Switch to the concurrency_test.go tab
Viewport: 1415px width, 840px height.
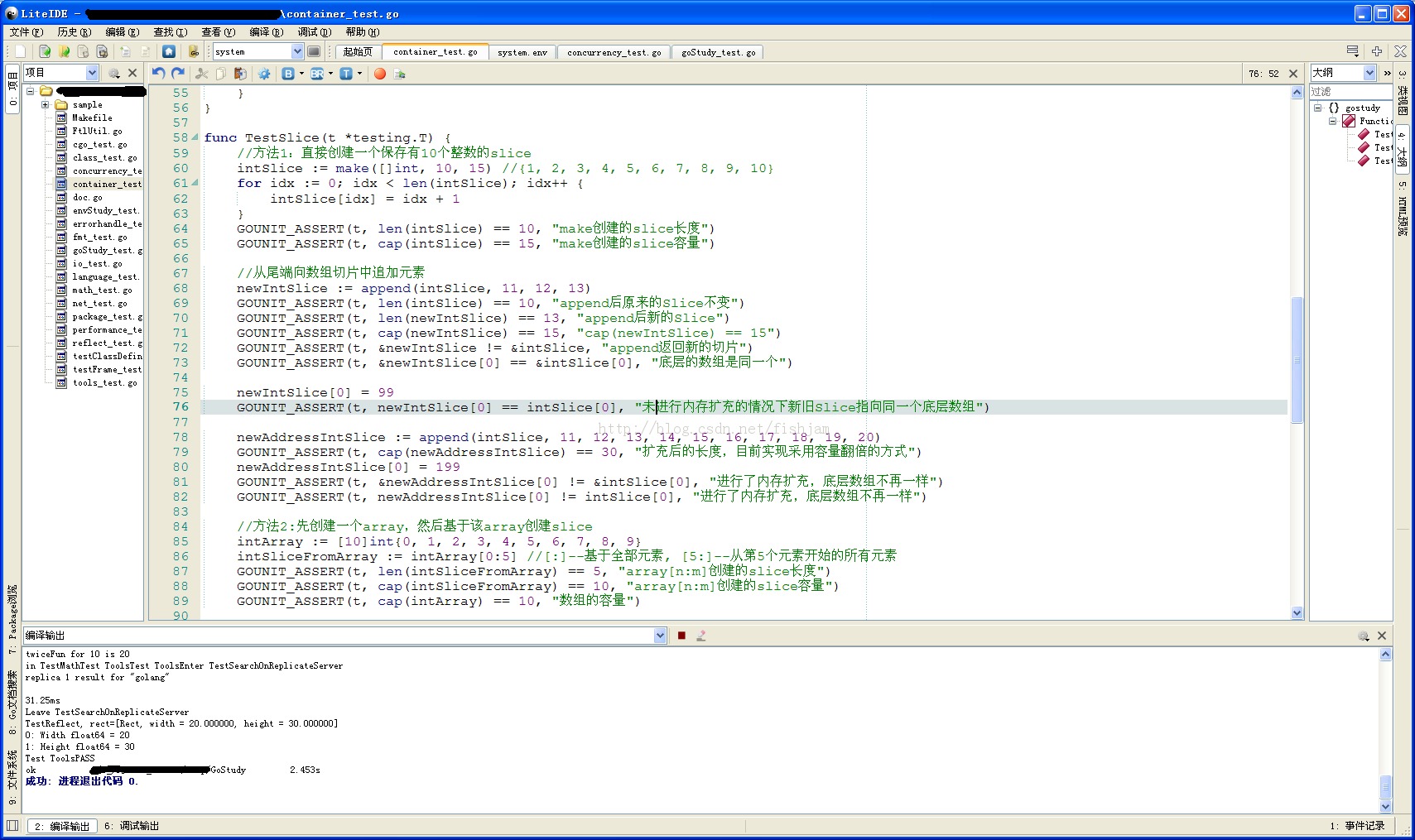click(614, 52)
